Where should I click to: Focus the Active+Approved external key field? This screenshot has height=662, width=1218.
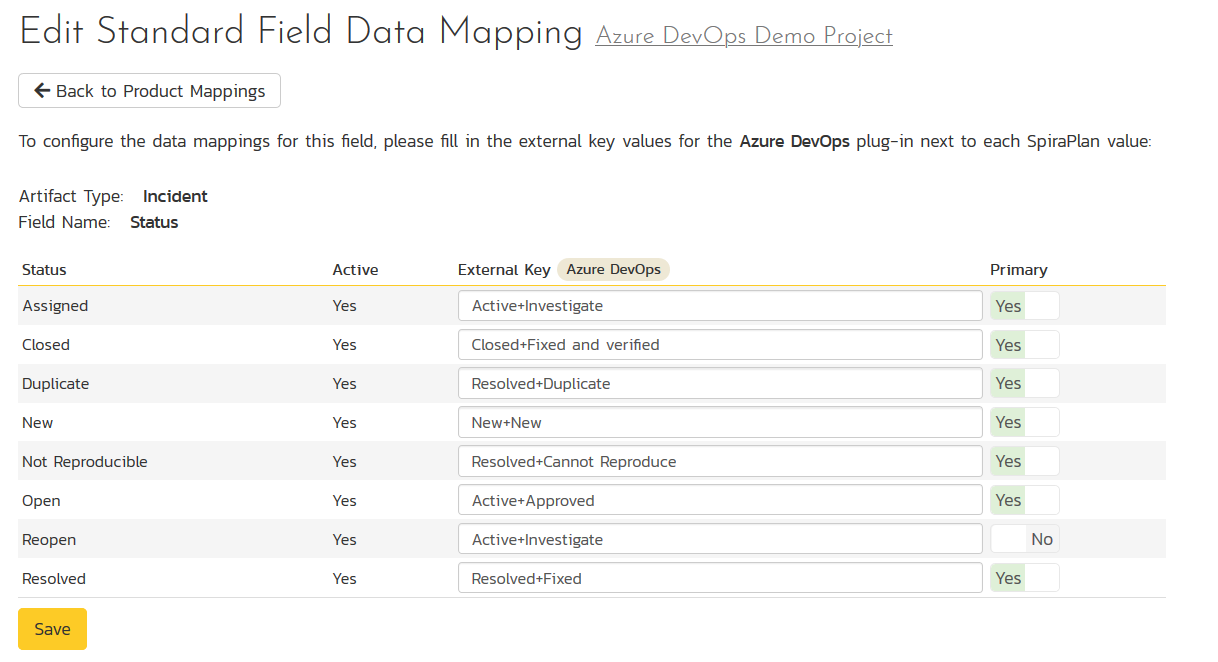point(719,501)
